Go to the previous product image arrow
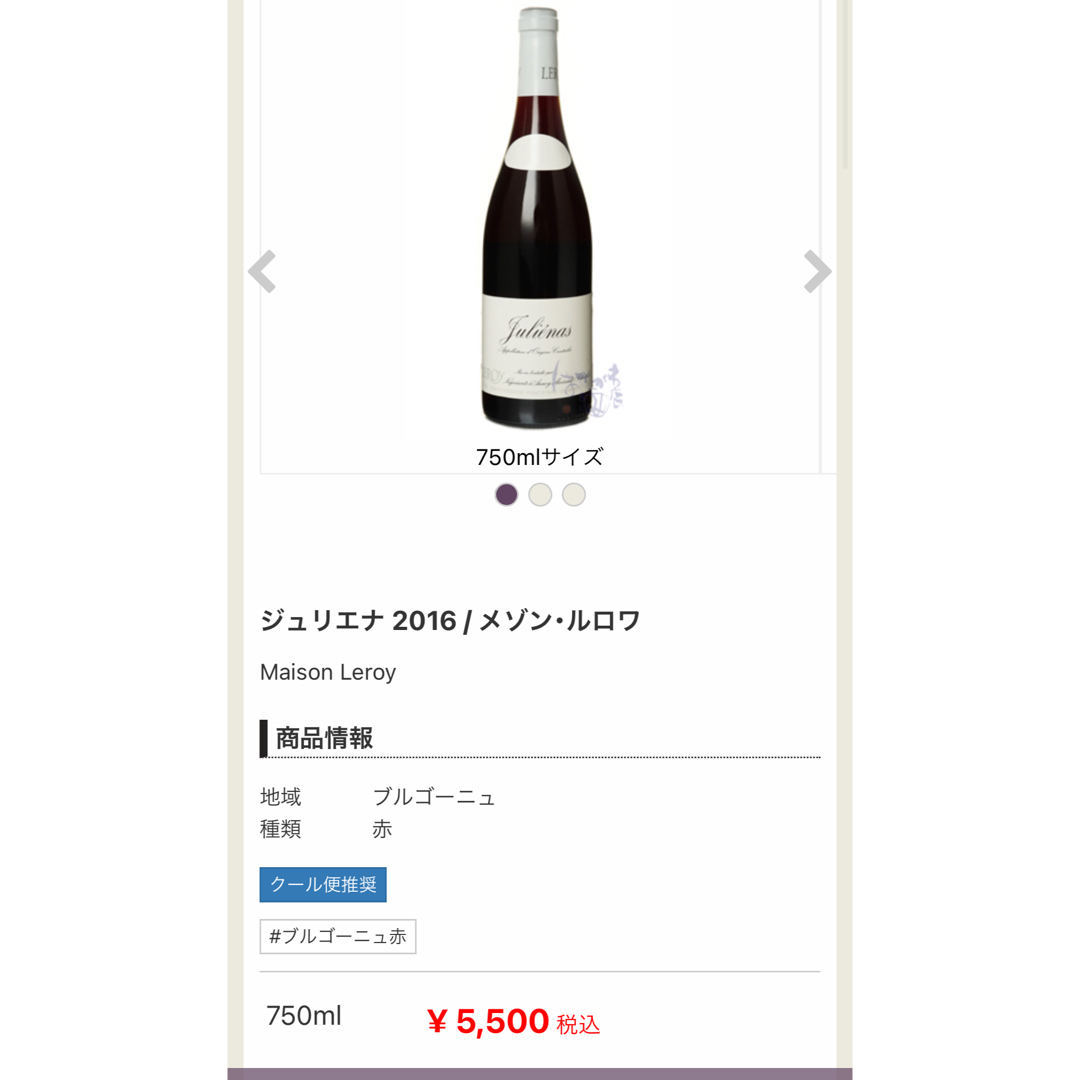Viewport: 1080px width, 1080px height. click(x=262, y=271)
